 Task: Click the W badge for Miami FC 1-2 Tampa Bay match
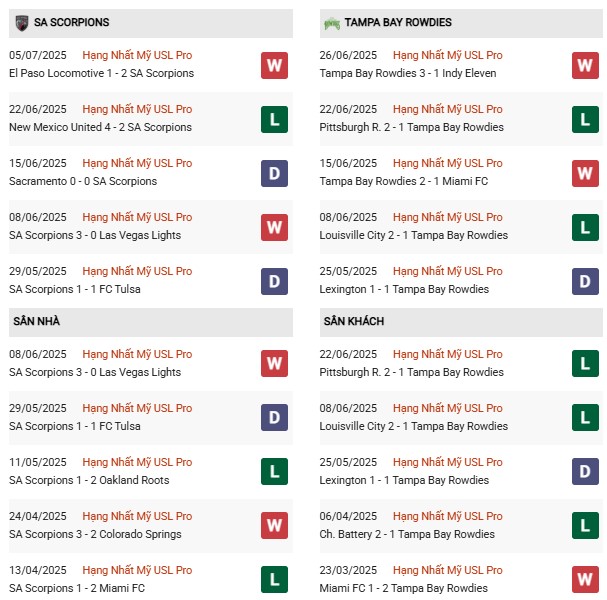(x=585, y=580)
